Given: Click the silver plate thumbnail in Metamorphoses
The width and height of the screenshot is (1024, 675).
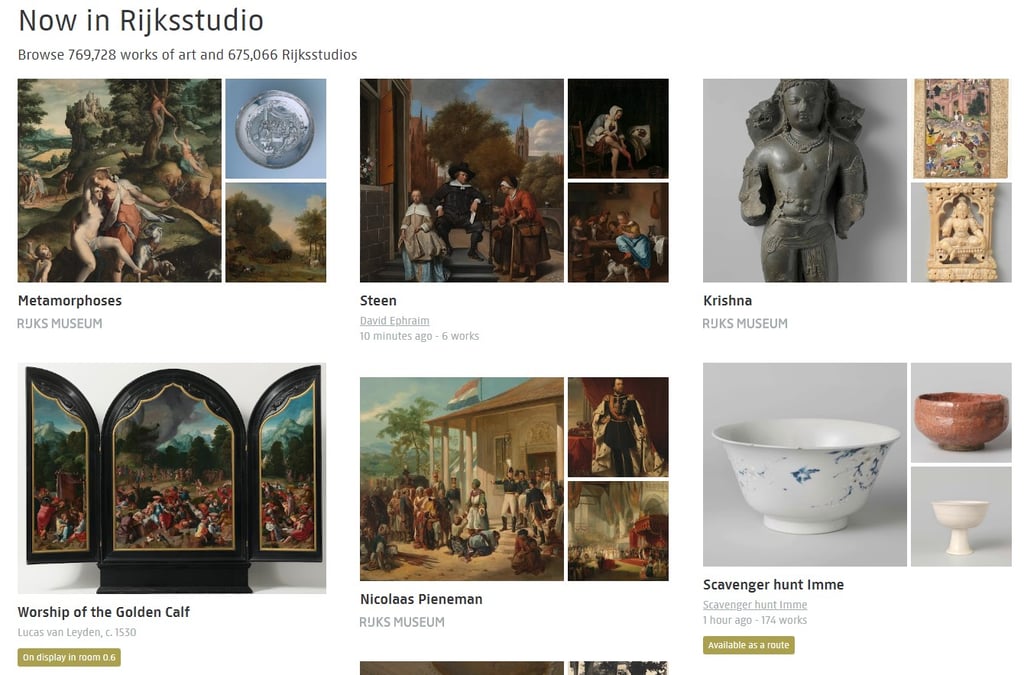Looking at the screenshot, I should point(276,129).
